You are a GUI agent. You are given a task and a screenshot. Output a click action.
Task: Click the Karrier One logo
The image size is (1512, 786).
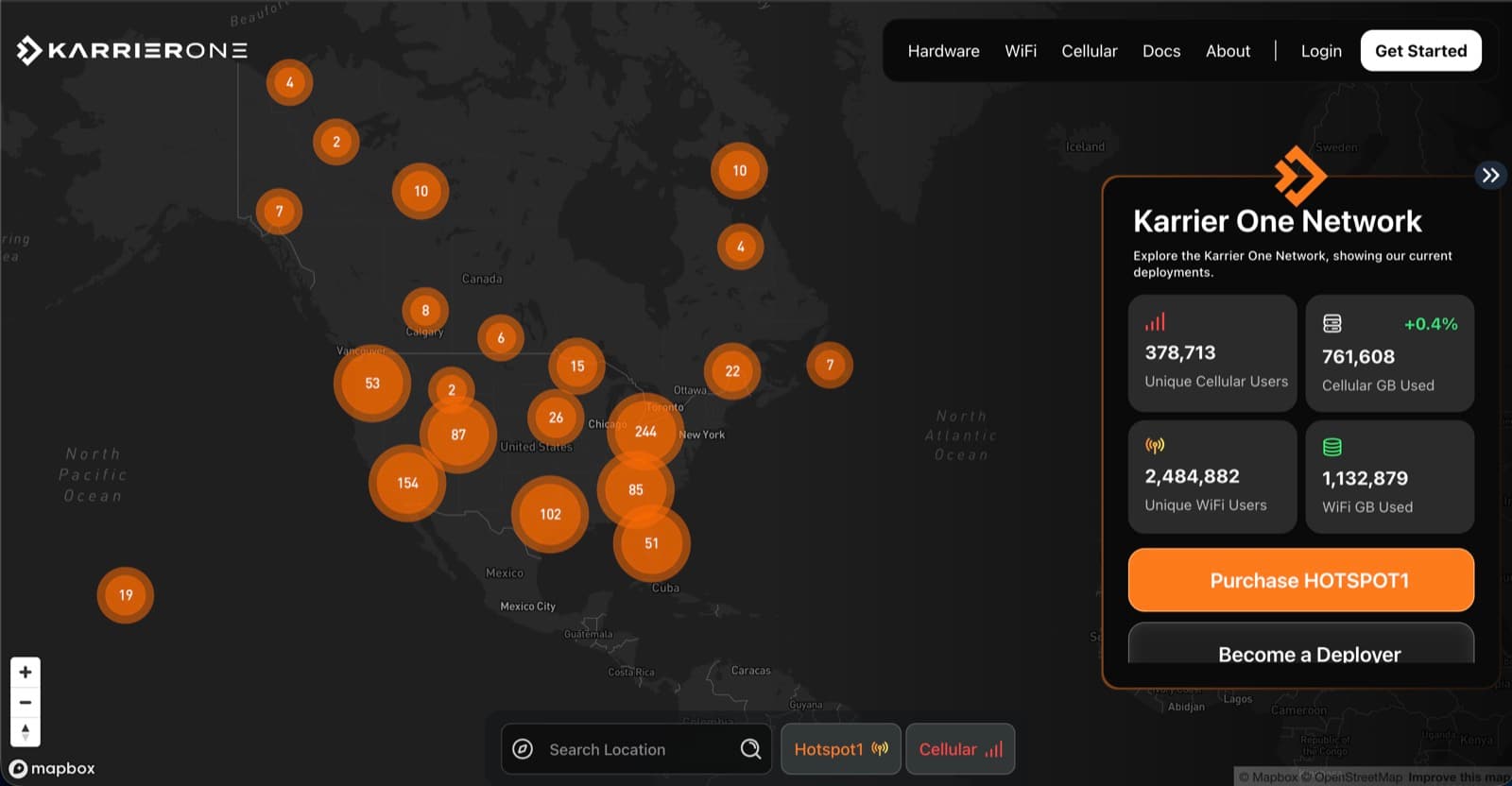pyautogui.click(x=132, y=50)
